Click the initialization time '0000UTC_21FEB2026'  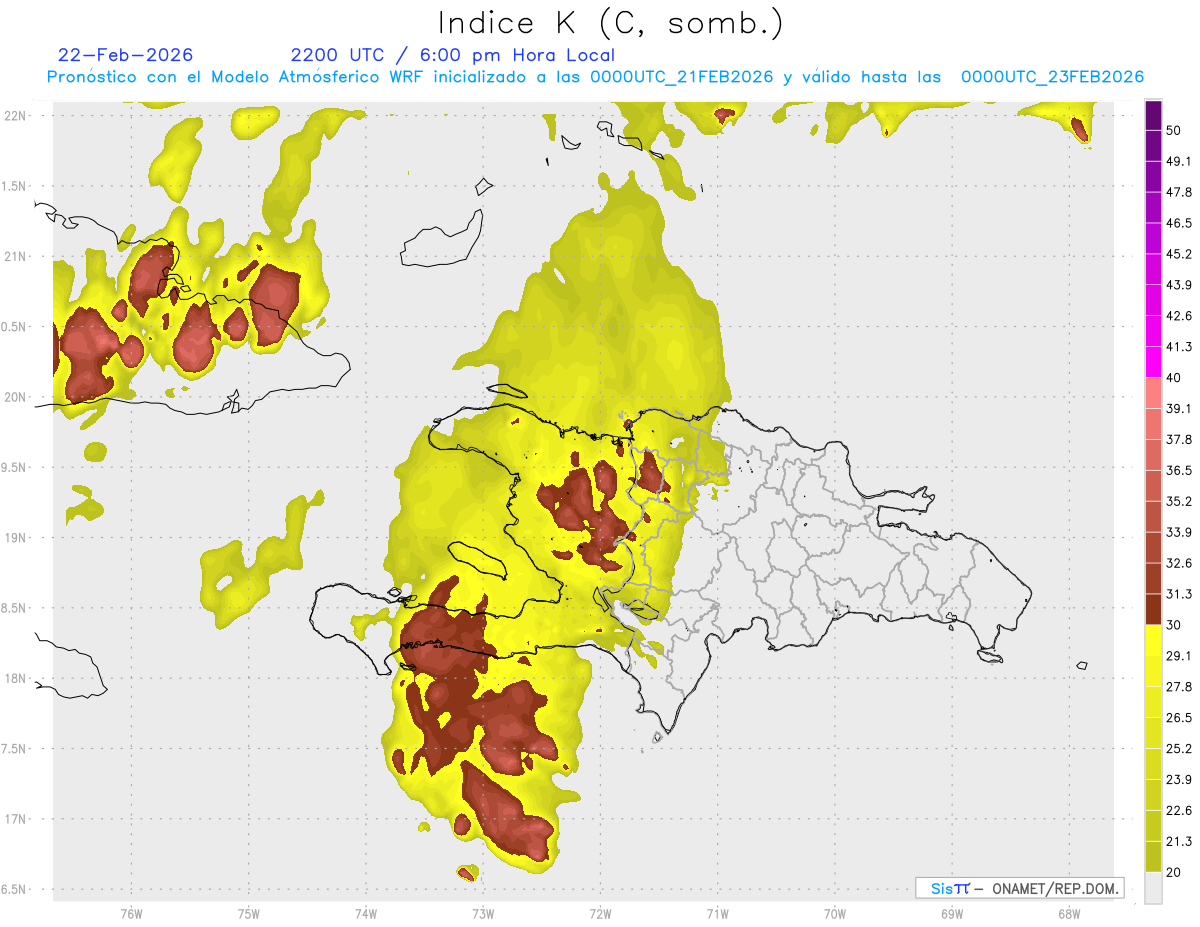click(x=682, y=77)
